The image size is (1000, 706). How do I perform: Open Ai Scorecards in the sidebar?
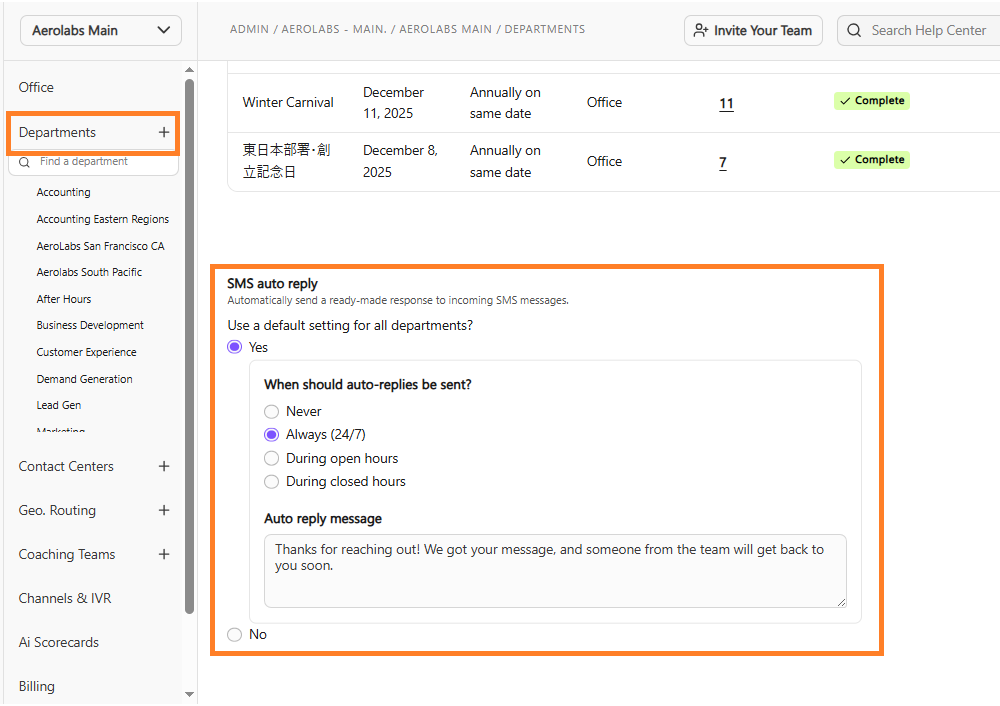(59, 643)
